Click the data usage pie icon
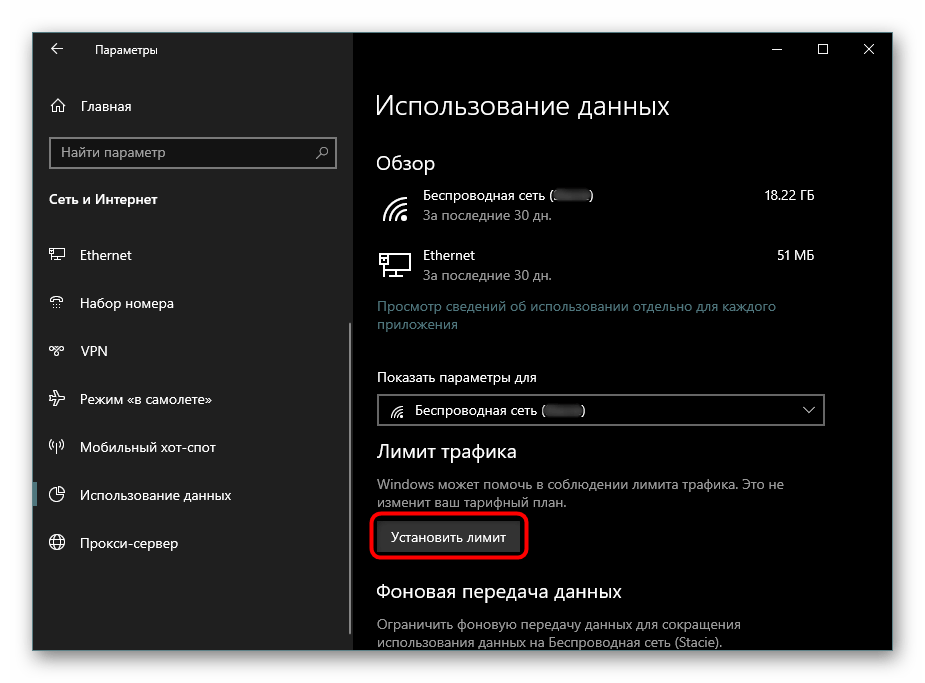The image size is (925, 683). click(x=58, y=495)
